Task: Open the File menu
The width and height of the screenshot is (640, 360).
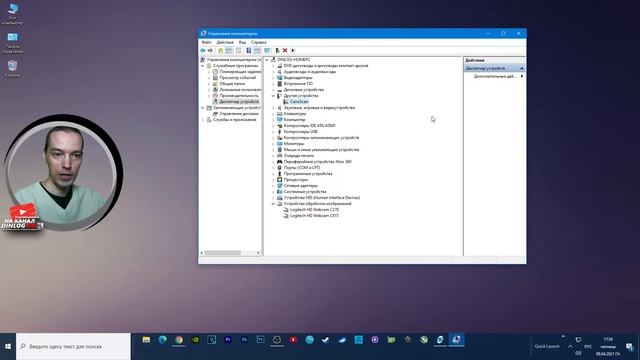Action: (x=207, y=42)
